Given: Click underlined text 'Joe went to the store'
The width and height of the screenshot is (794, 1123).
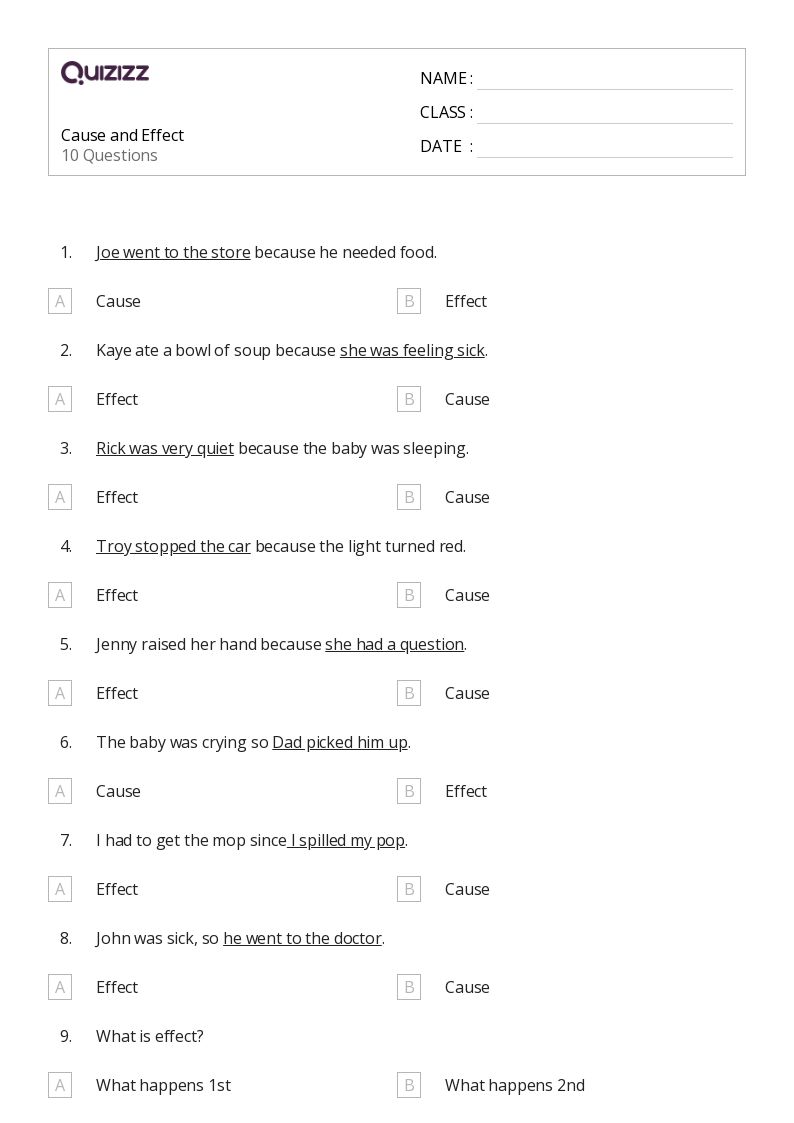Looking at the screenshot, I should [x=173, y=252].
